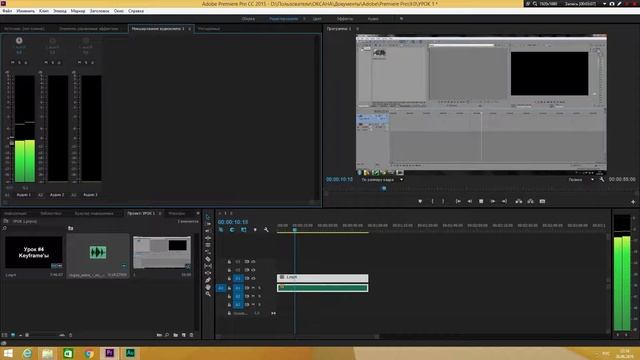Open Find in the Project panel footer
The width and height of the screenshot is (640, 360).
coord(167,335)
